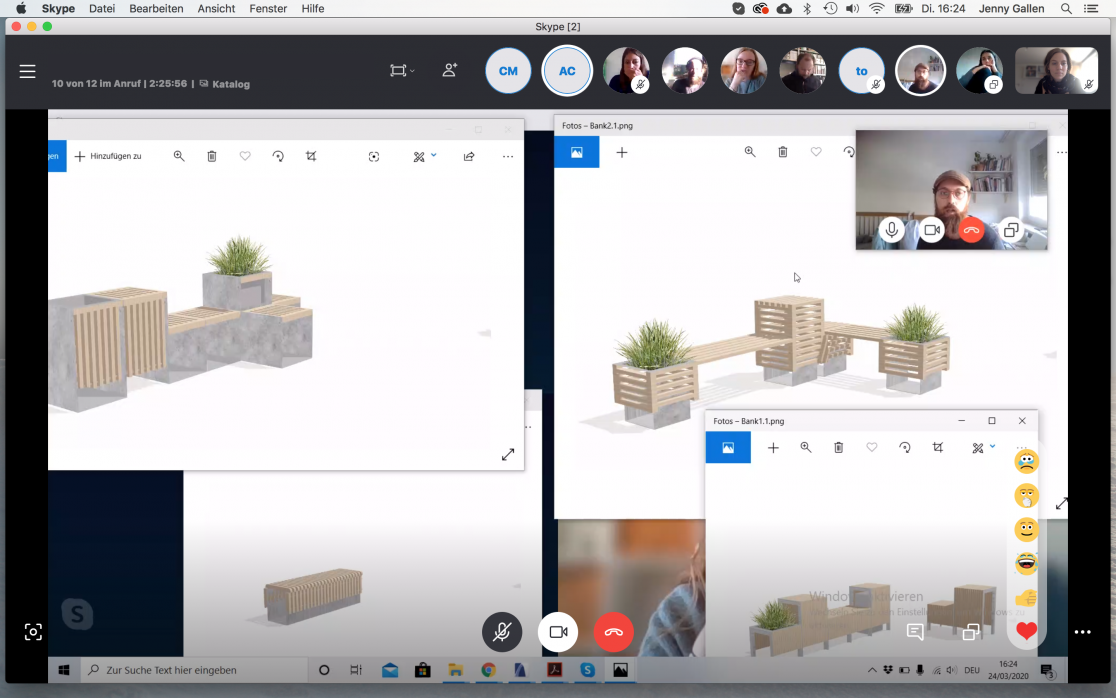Expand the view layout dropdown
The image size is (1116, 698).
(402, 70)
